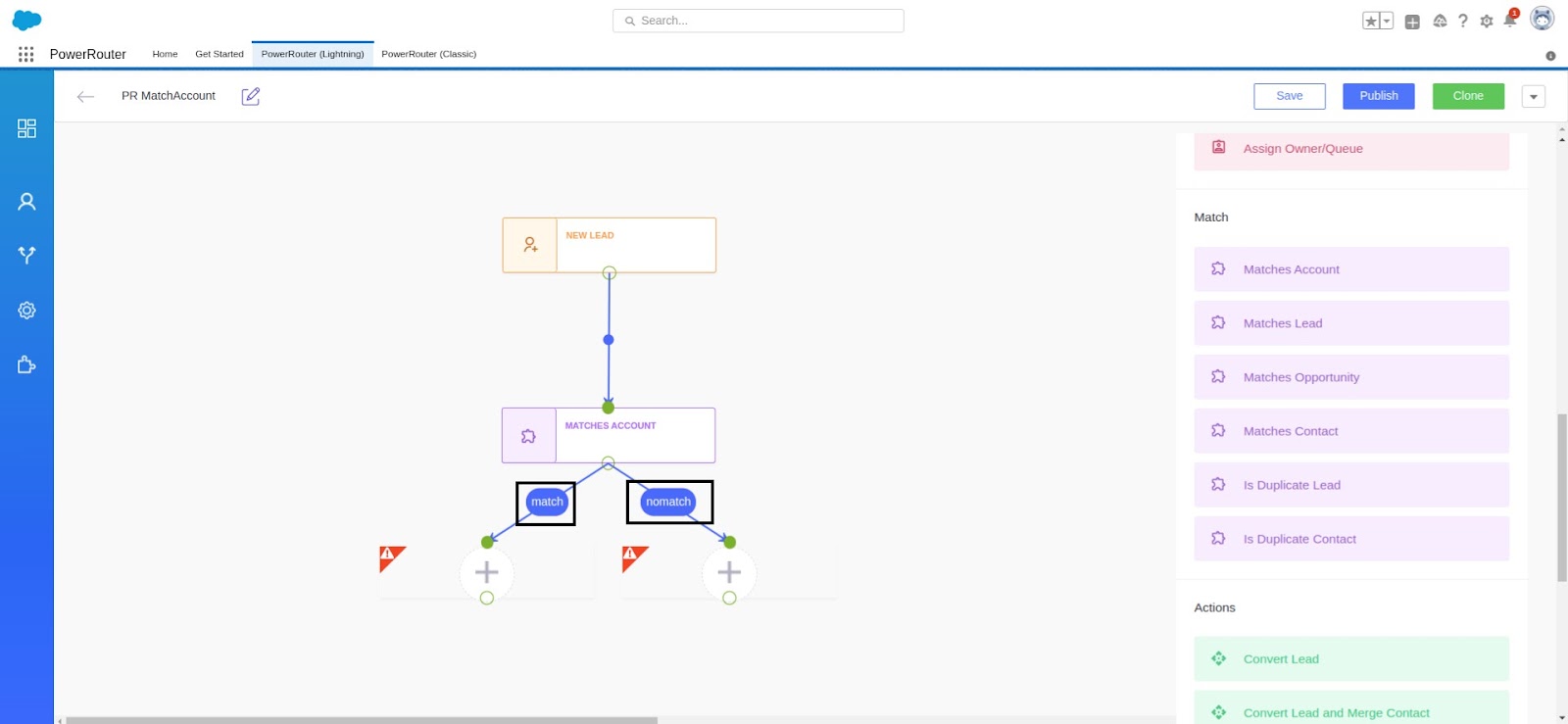Choose Matches Contact from Match palette
This screenshot has height=724, width=1568.
pyautogui.click(x=1351, y=431)
